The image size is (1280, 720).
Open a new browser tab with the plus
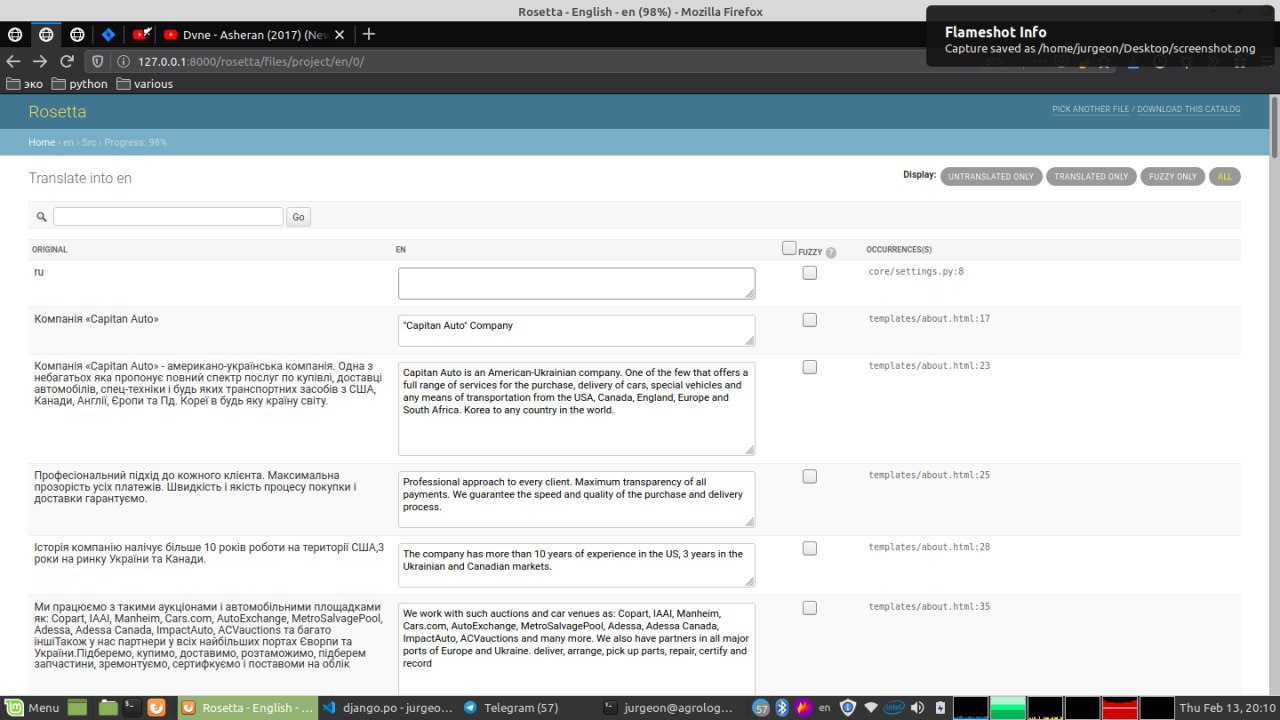point(368,34)
